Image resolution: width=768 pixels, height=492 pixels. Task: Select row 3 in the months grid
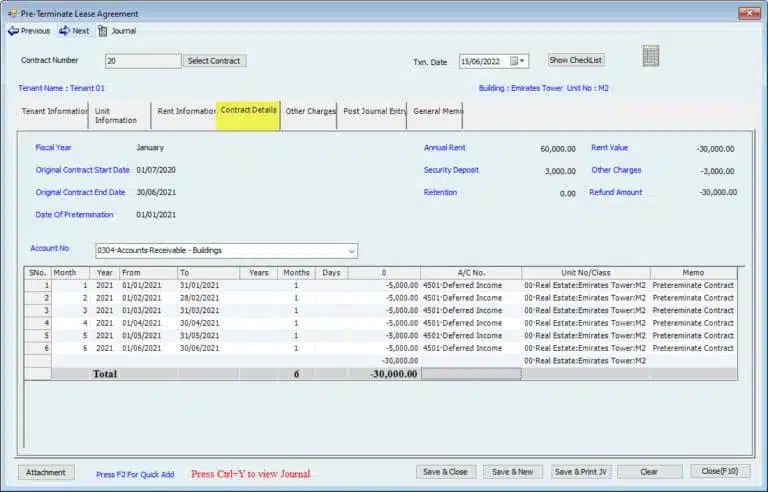tap(38, 310)
